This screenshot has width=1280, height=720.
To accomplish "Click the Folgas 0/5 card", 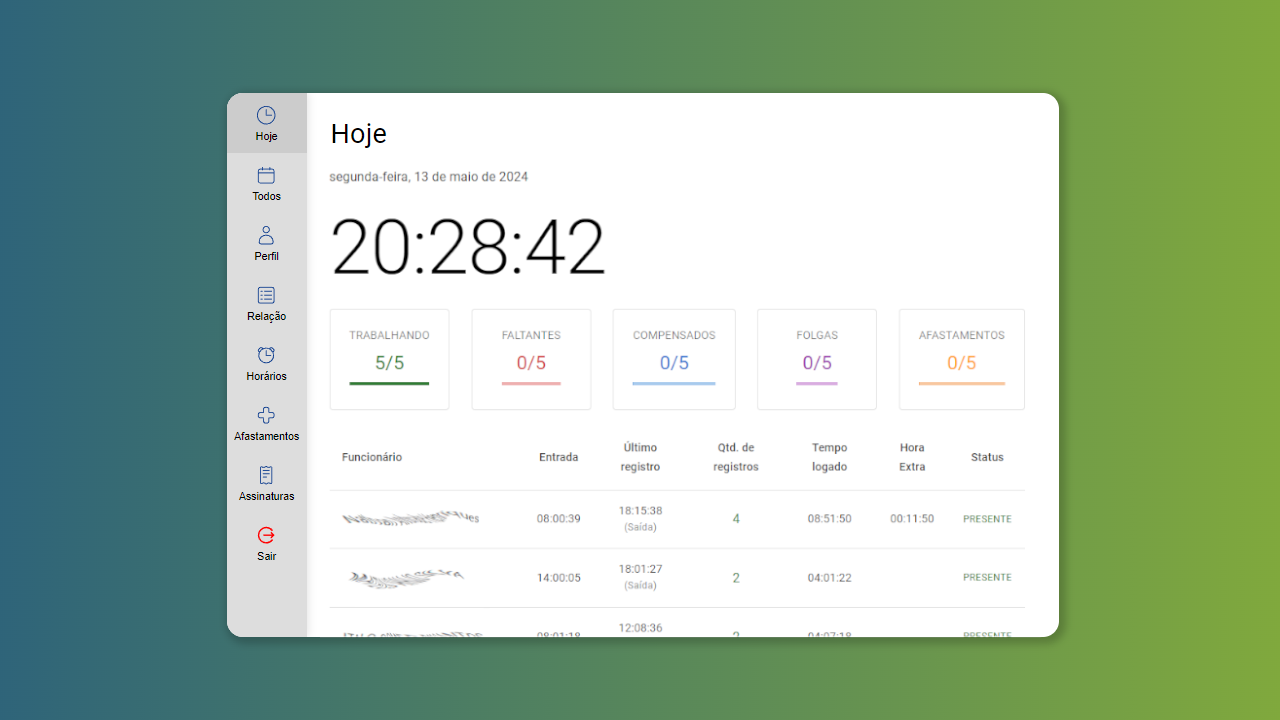I will pos(817,359).
